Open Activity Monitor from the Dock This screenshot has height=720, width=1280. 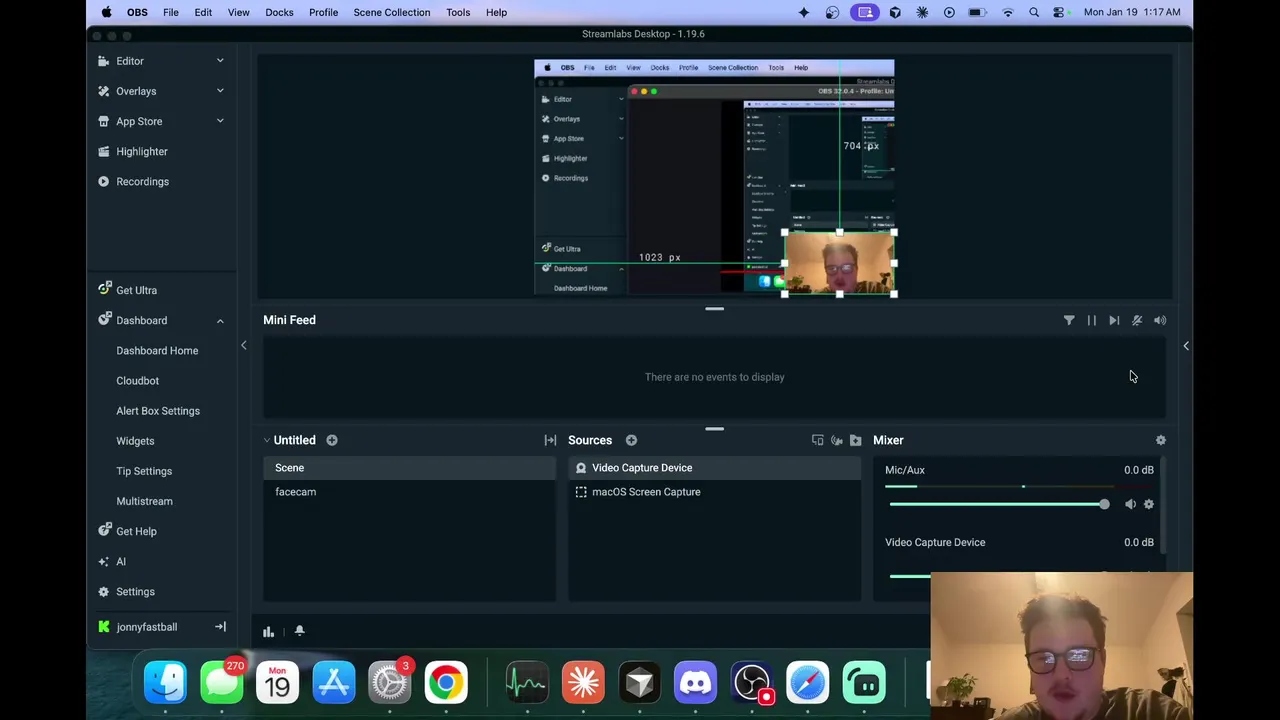click(527, 683)
